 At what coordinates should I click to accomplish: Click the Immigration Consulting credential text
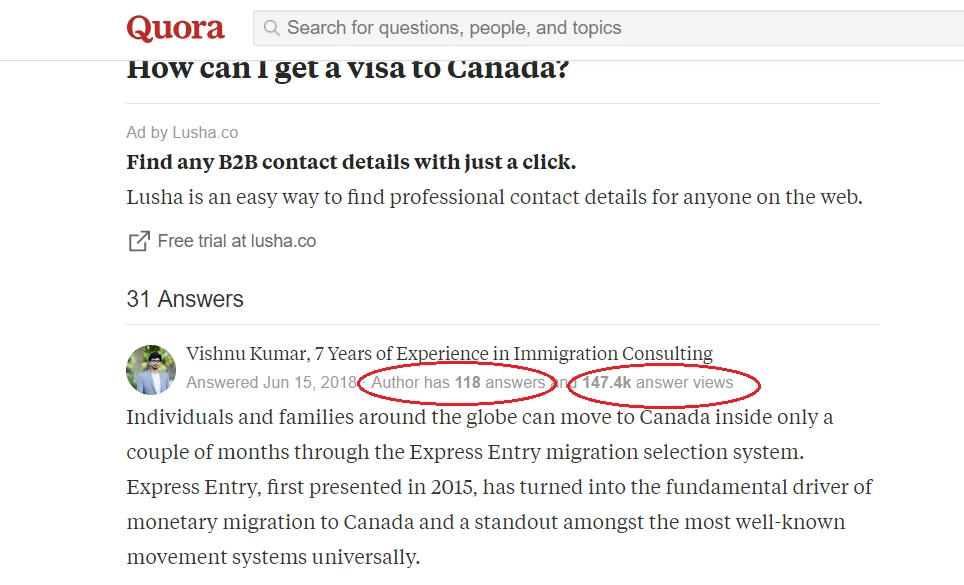514,354
